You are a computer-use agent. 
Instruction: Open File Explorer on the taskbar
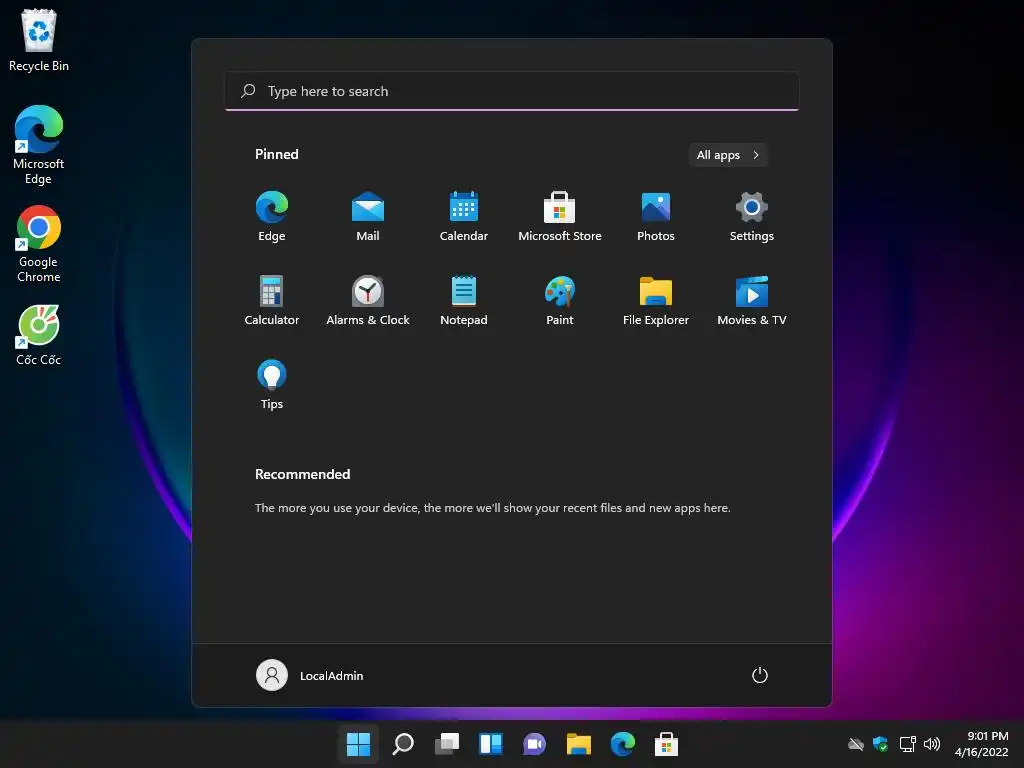click(x=579, y=744)
